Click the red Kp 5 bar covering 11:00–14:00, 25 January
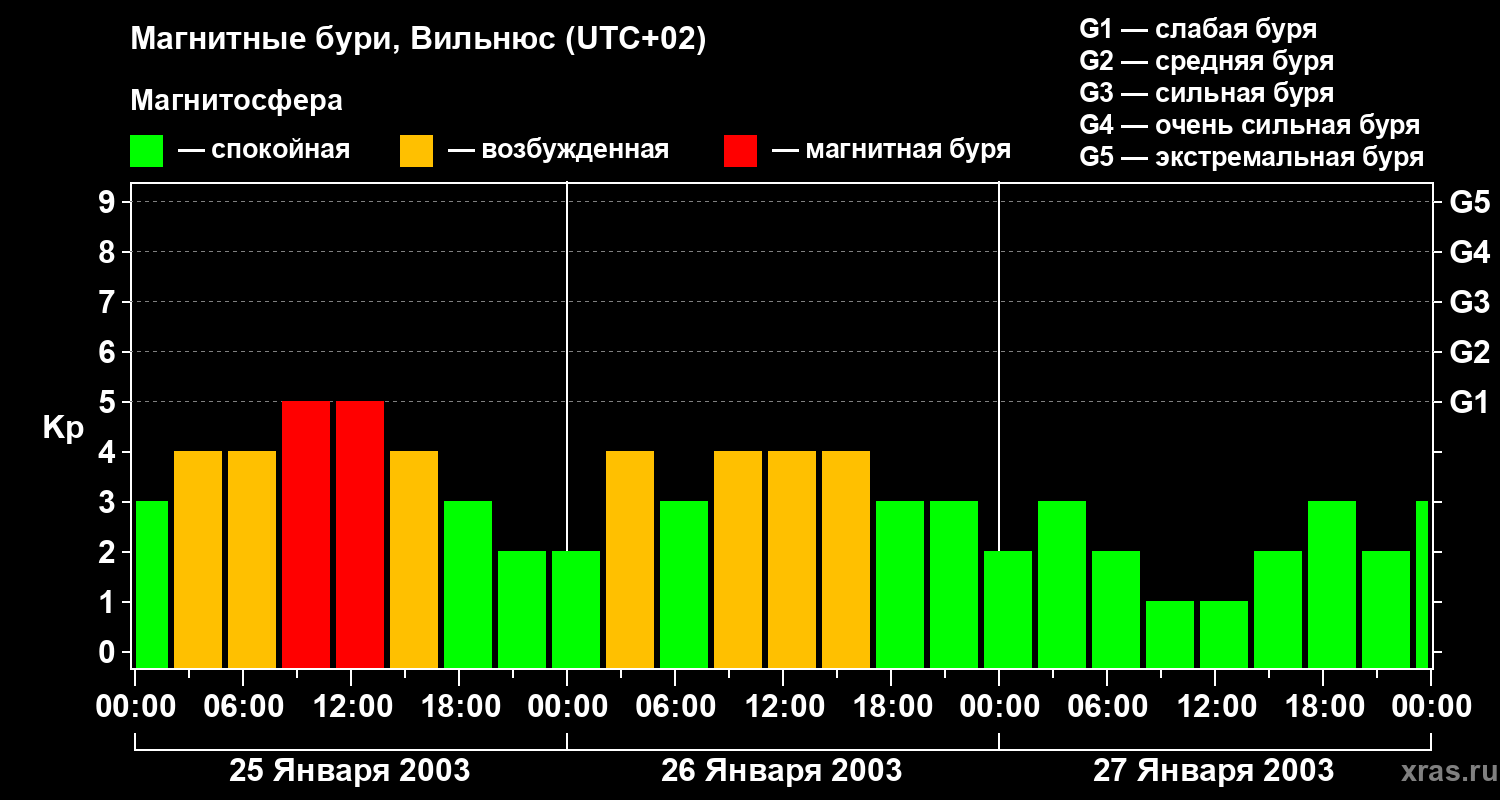 (360, 535)
